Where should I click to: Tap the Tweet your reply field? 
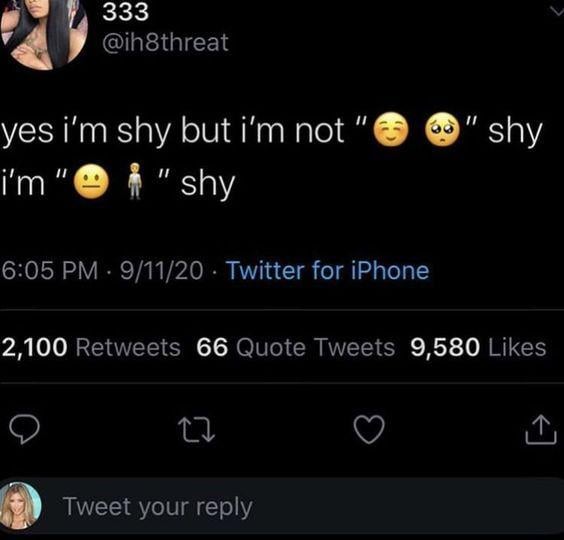coord(302,506)
